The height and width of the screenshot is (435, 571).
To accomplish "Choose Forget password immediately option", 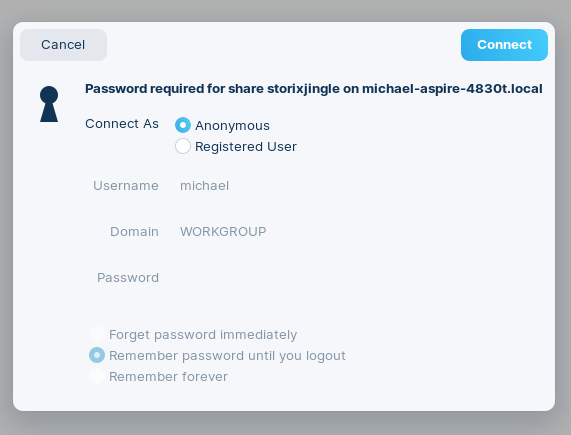I will (97, 334).
